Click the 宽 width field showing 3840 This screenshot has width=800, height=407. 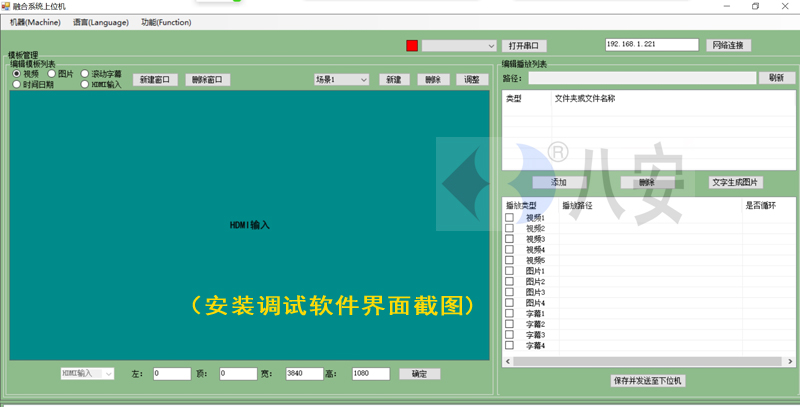tap(305, 374)
